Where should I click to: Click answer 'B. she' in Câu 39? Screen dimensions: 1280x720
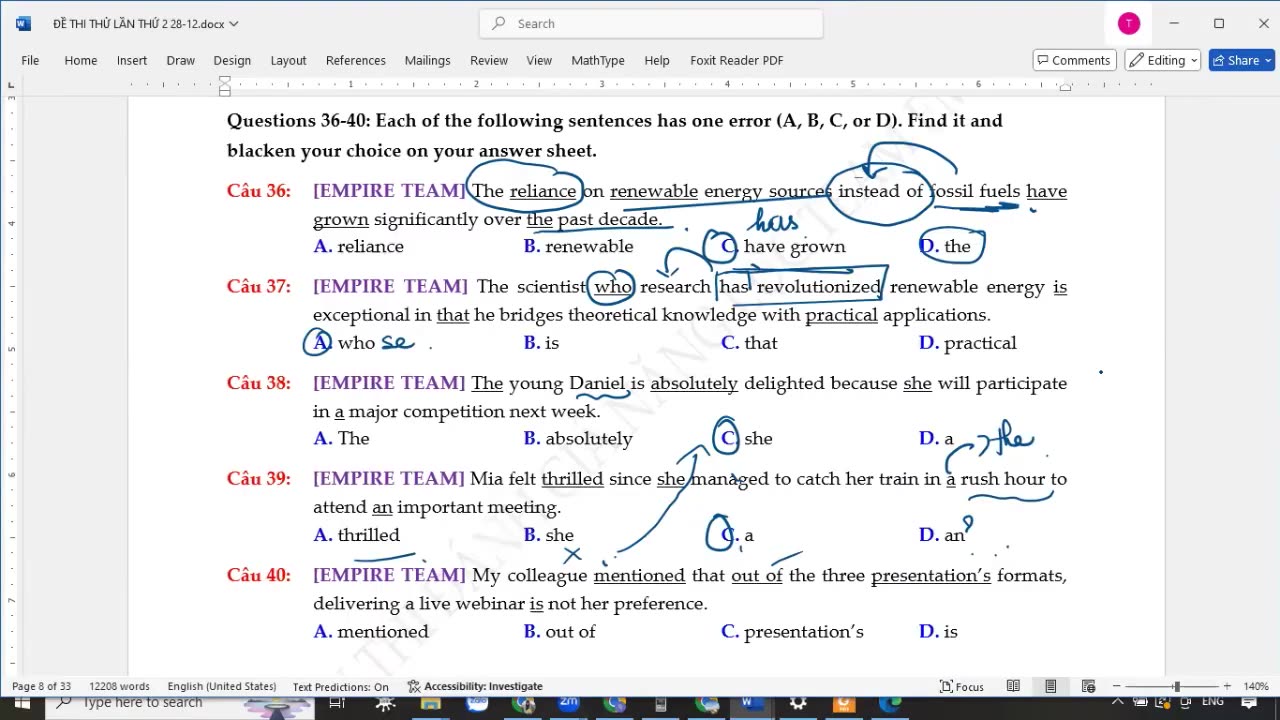click(x=549, y=535)
